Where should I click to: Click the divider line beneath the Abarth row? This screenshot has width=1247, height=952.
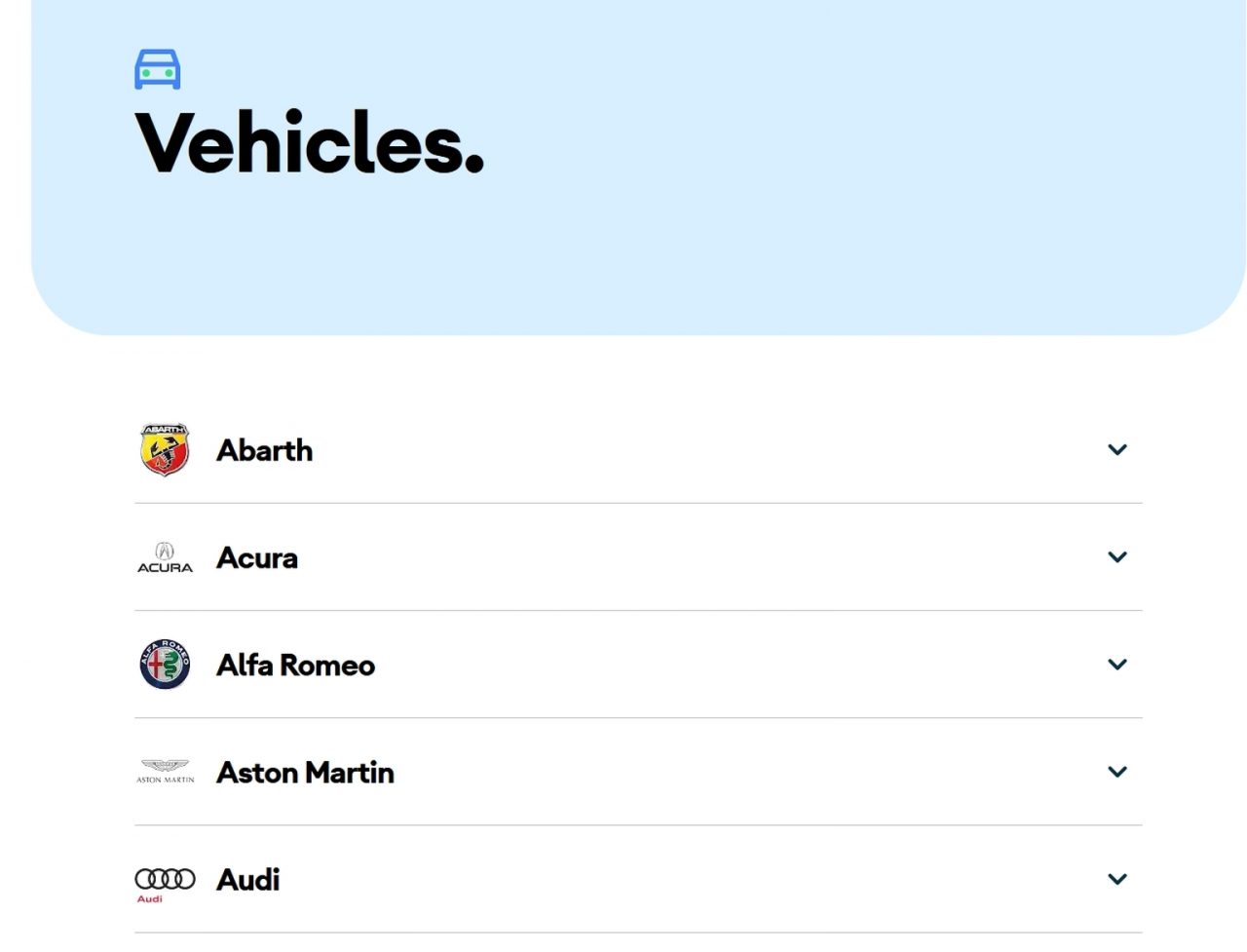point(638,504)
